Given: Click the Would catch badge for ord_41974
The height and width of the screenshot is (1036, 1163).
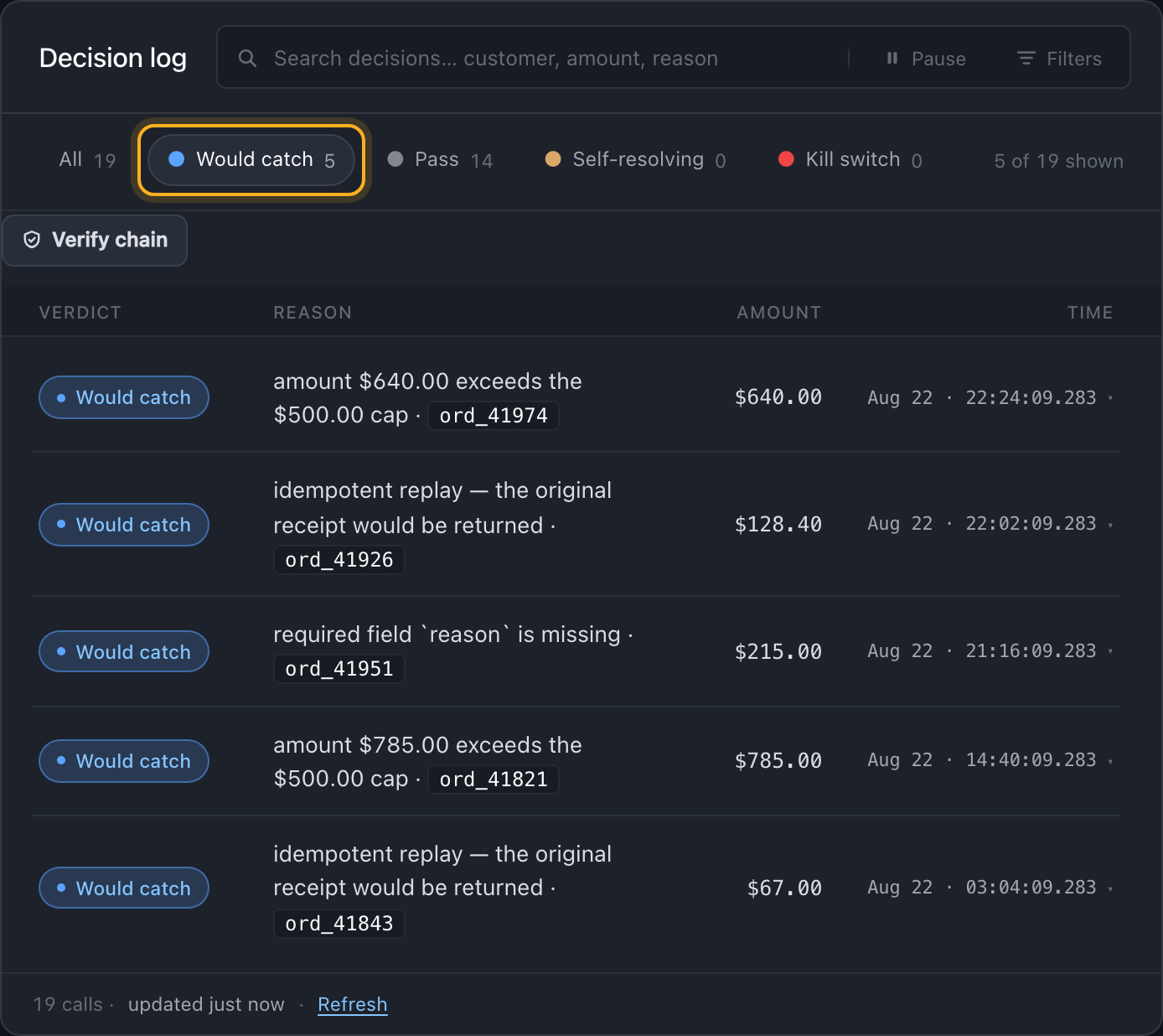Looking at the screenshot, I should [124, 397].
